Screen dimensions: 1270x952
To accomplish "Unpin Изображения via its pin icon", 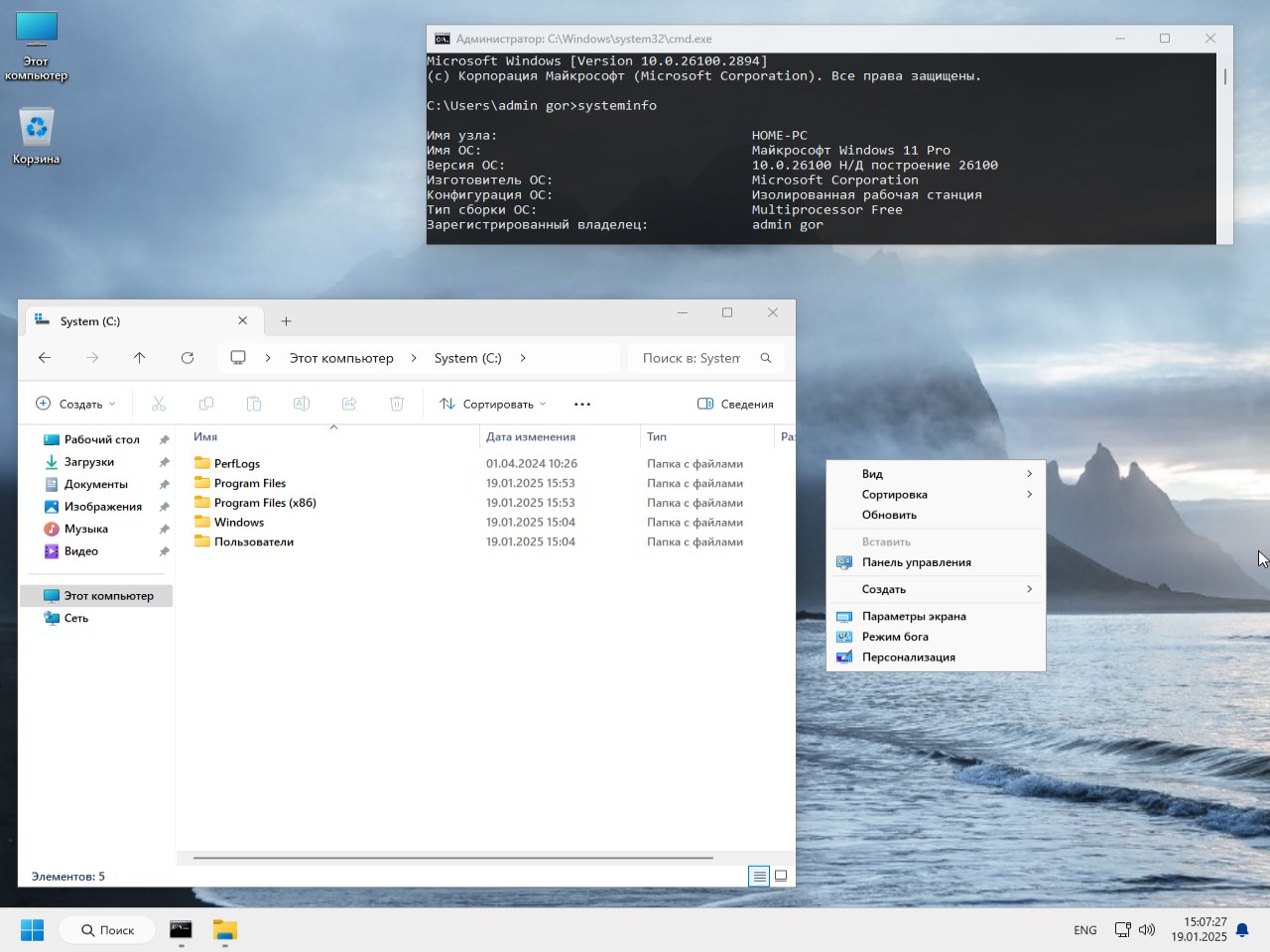I will [x=165, y=507].
